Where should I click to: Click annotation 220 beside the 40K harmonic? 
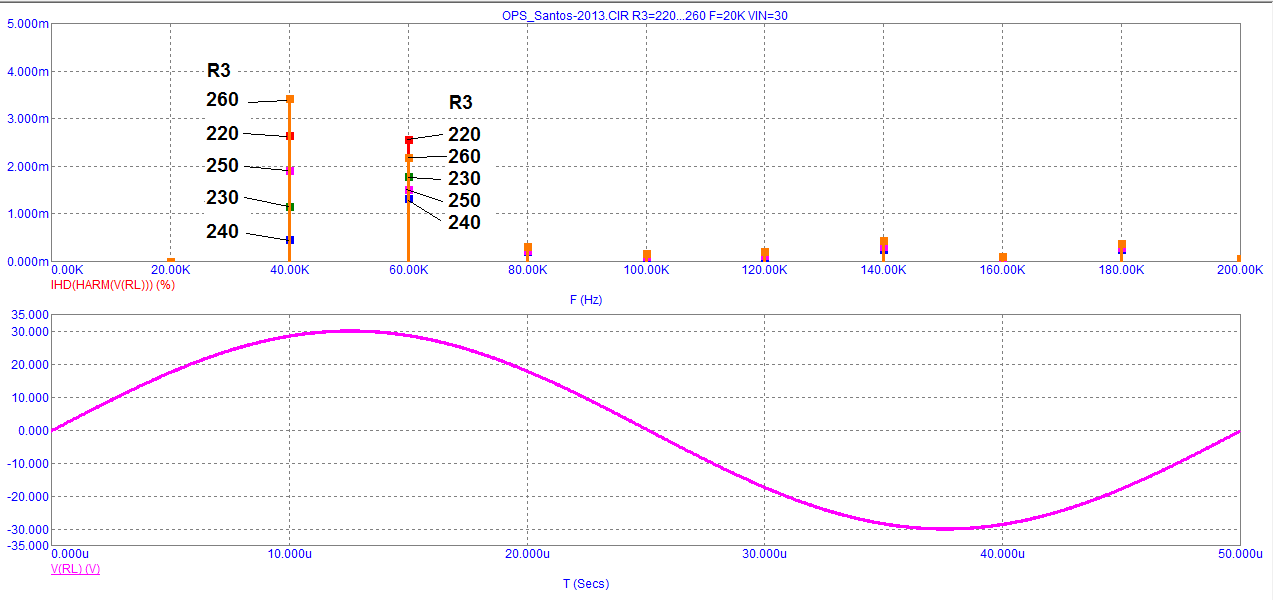pyautogui.click(x=222, y=134)
